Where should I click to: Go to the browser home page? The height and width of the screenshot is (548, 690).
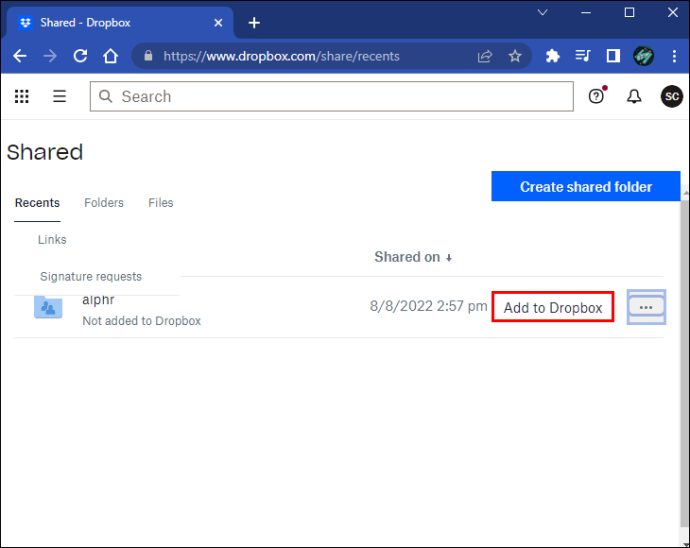click(x=110, y=56)
